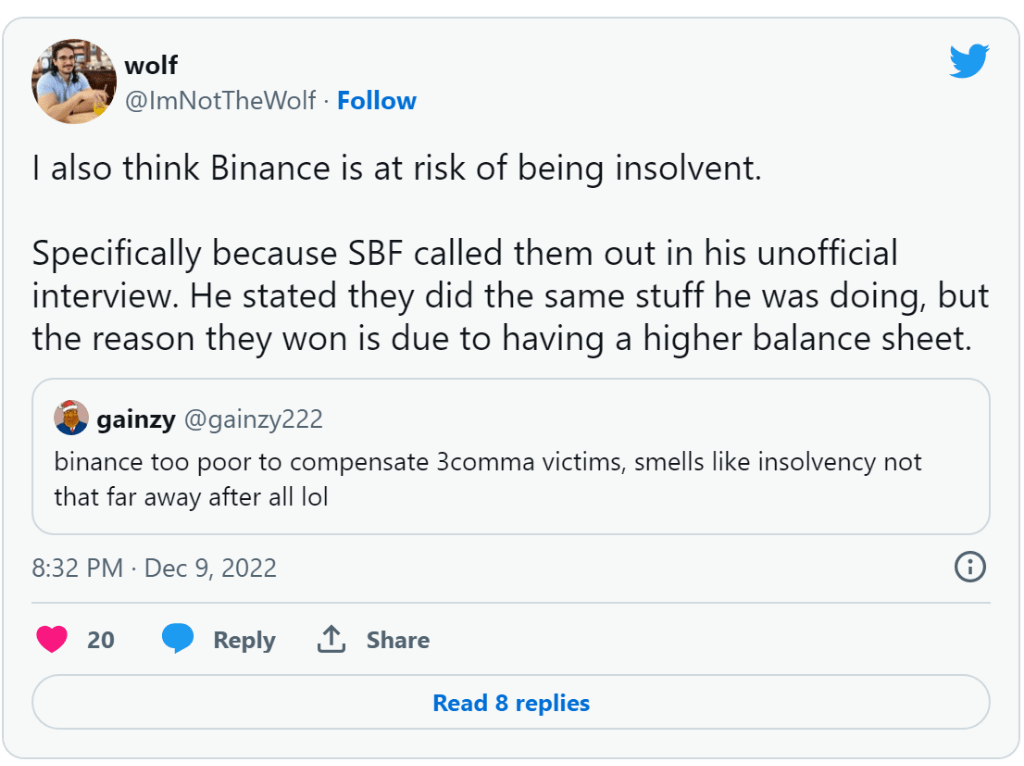Open the tweet timestamp Dec 9, 2022
Viewport: 1024px width, 766px height.
tap(154, 568)
